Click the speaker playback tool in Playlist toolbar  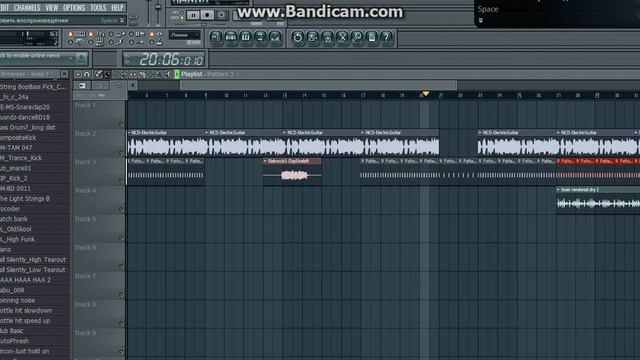click(167, 74)
